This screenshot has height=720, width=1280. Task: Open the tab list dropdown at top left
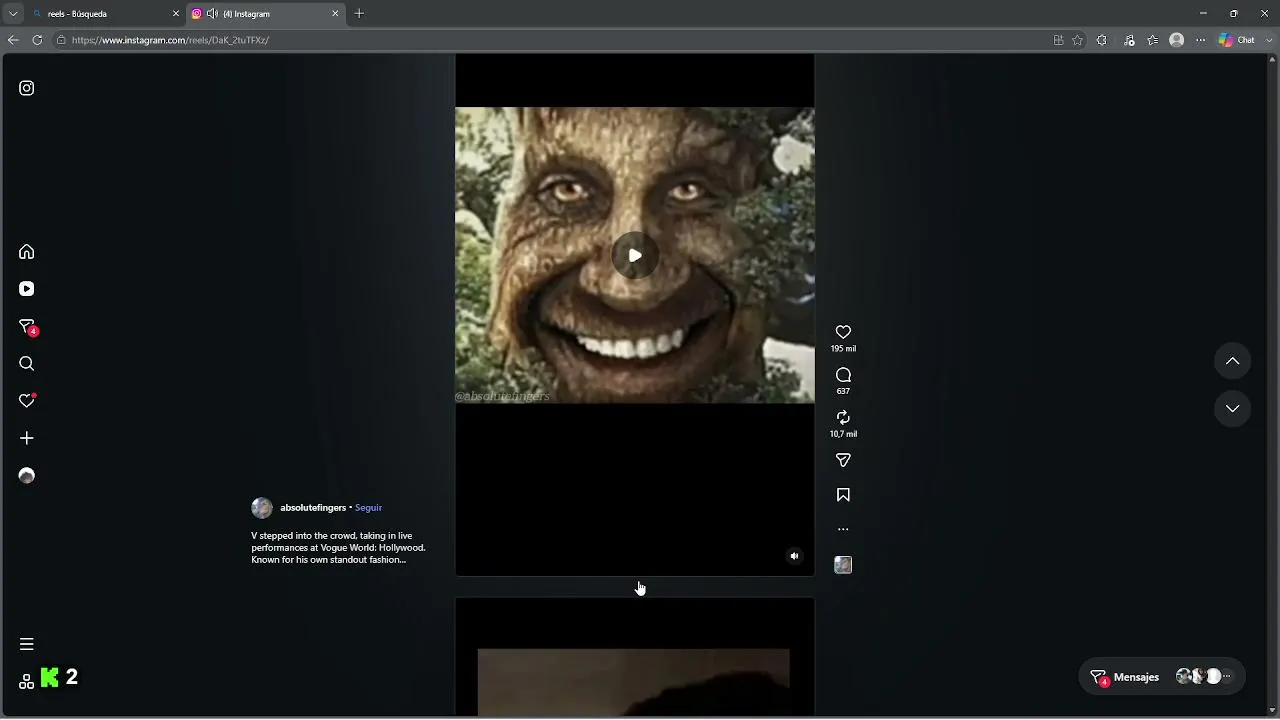coord(13,14)
